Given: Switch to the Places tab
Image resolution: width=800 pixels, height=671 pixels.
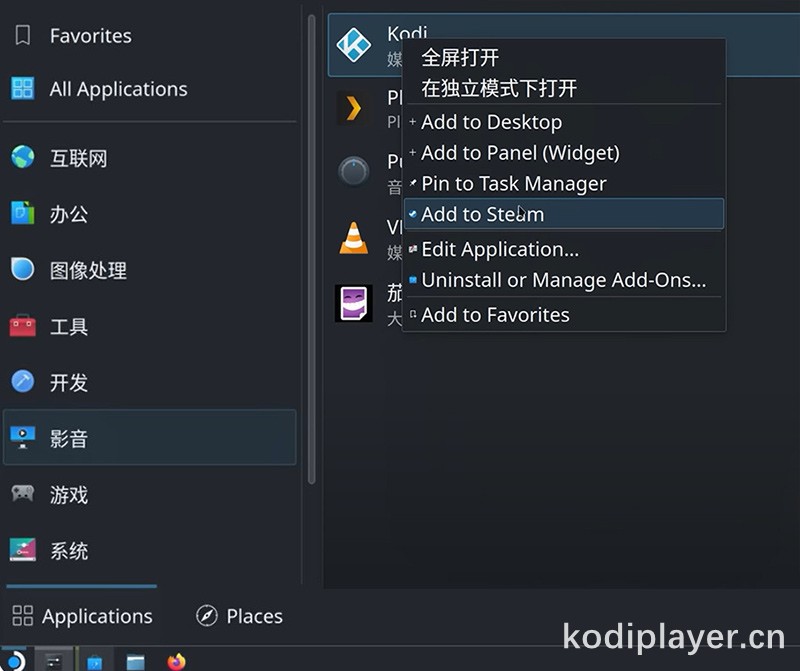Looking at the screenshot, I should [239, 616].
